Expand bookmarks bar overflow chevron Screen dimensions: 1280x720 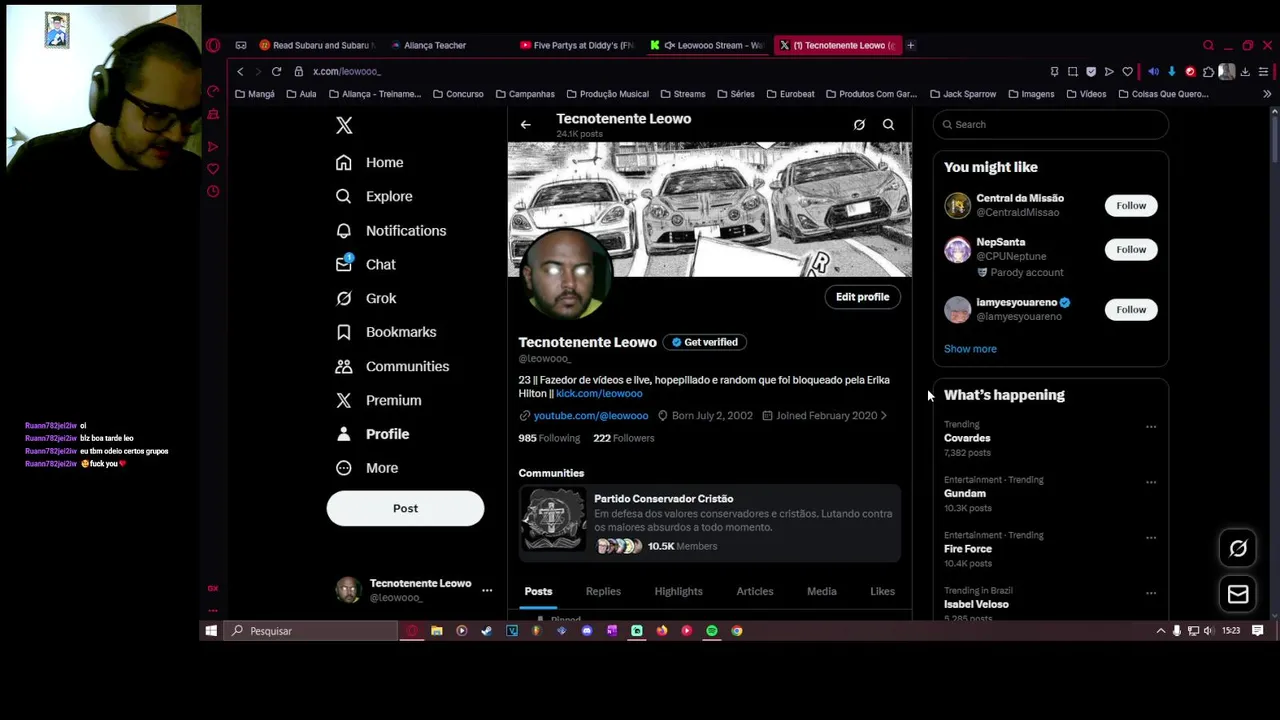click(x=1267, y=94)
